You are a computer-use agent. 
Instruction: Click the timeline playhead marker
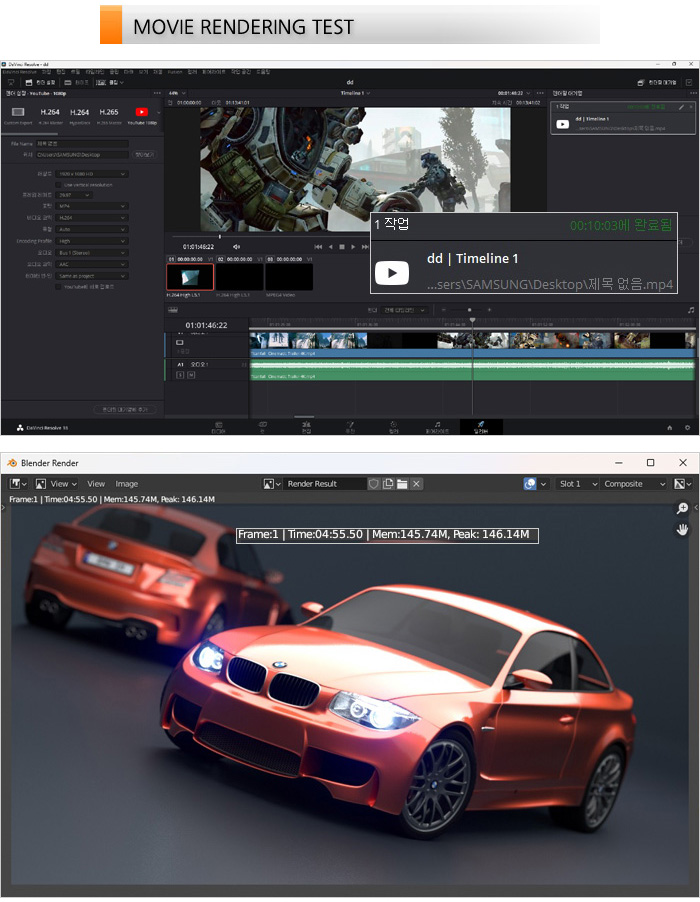(x=472, y=320)
